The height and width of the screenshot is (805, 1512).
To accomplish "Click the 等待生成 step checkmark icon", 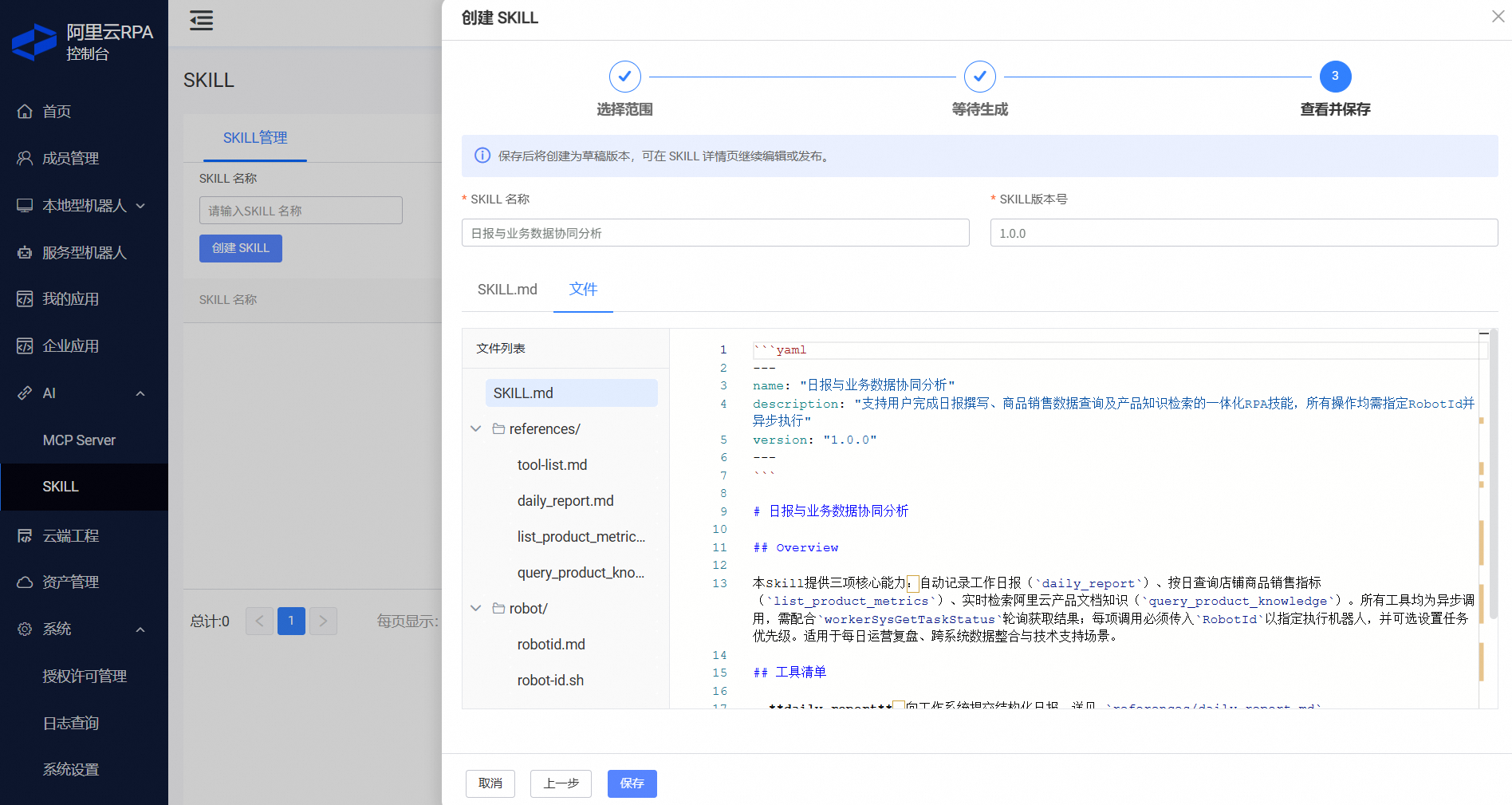I will (979, 77).
